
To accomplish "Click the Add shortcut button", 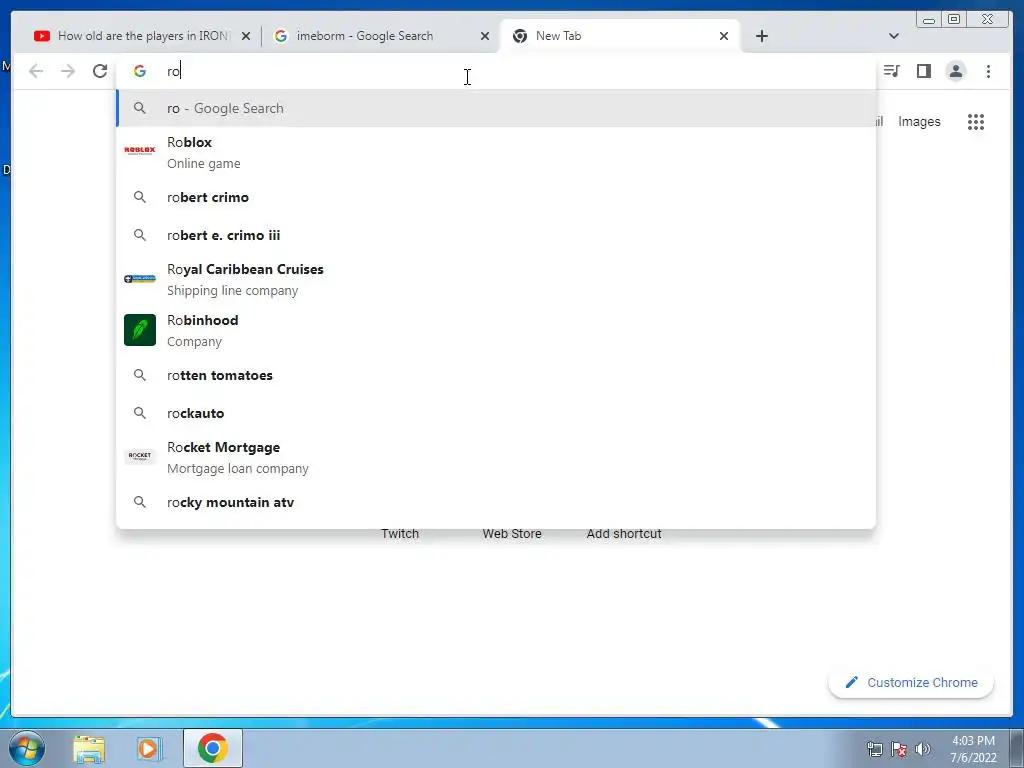I will pos(624,534).
